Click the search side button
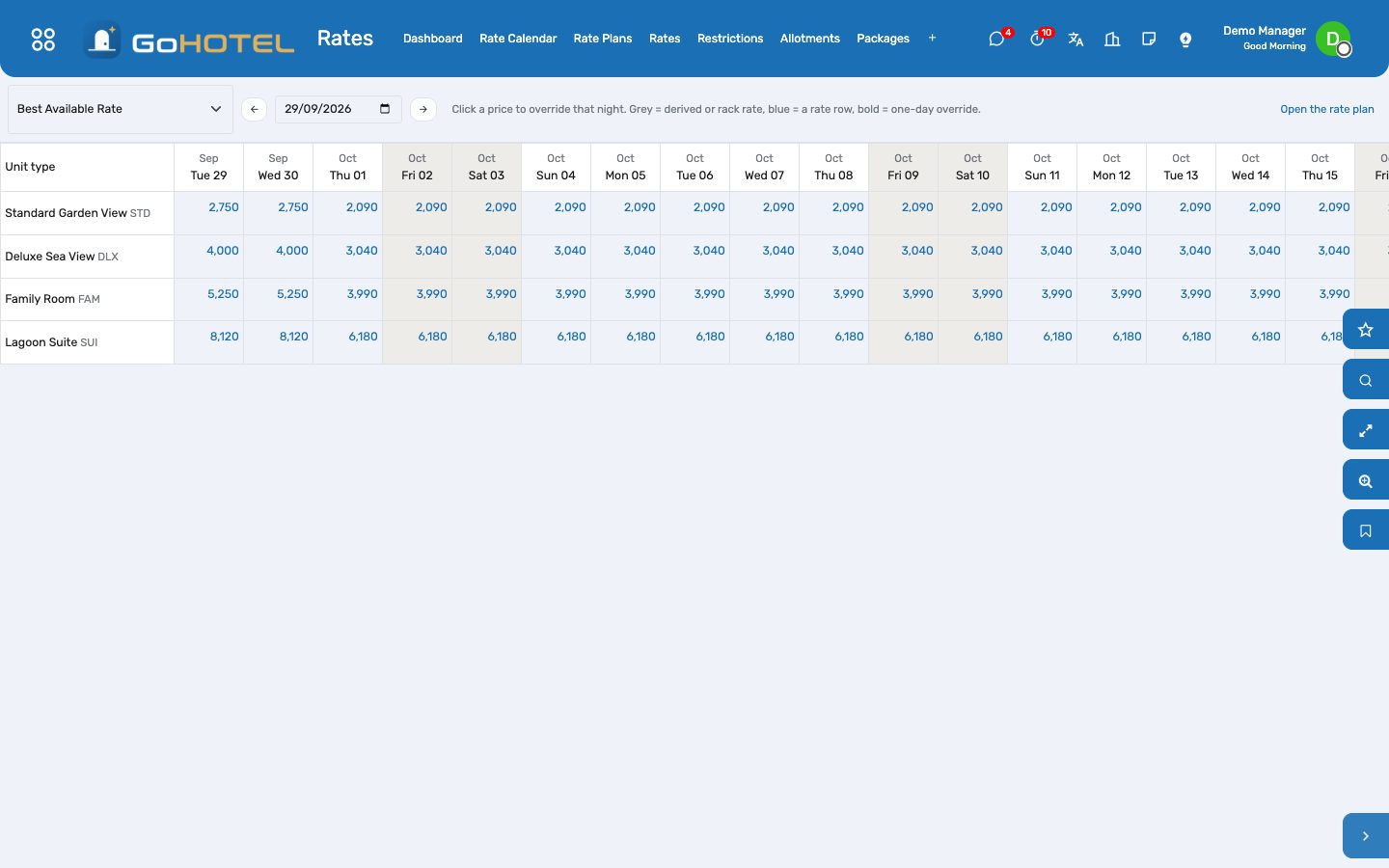Screen dimensions: 1389x868 [x=1366, y=380]
